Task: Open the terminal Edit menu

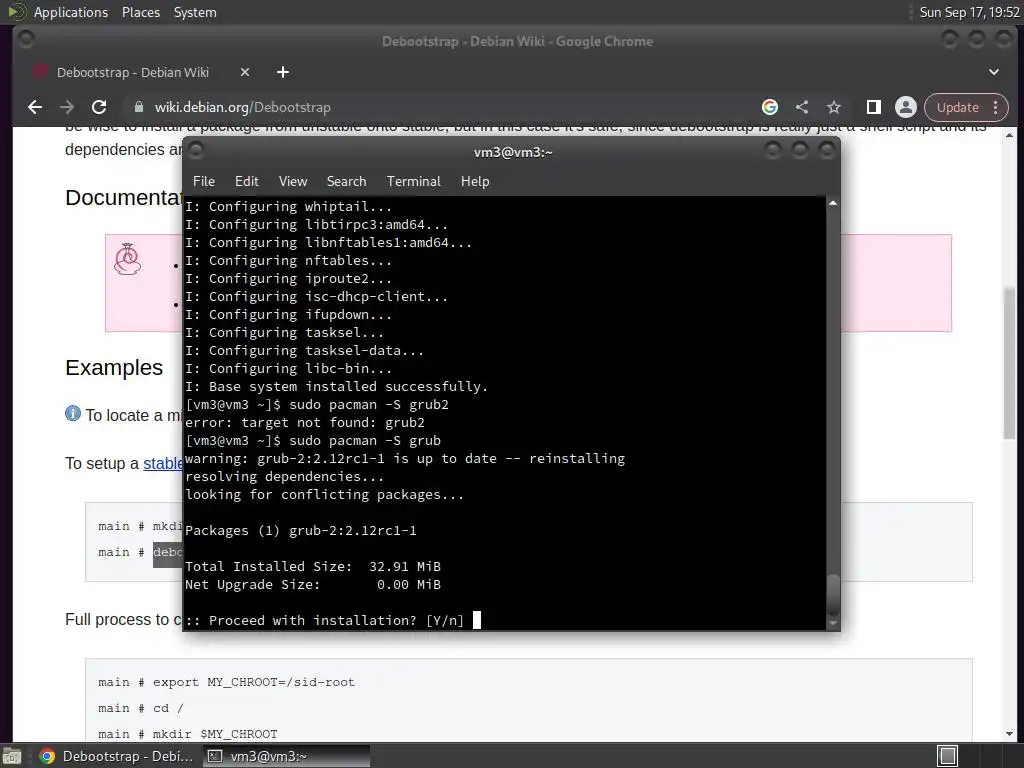Action: [x=247, y=182]
